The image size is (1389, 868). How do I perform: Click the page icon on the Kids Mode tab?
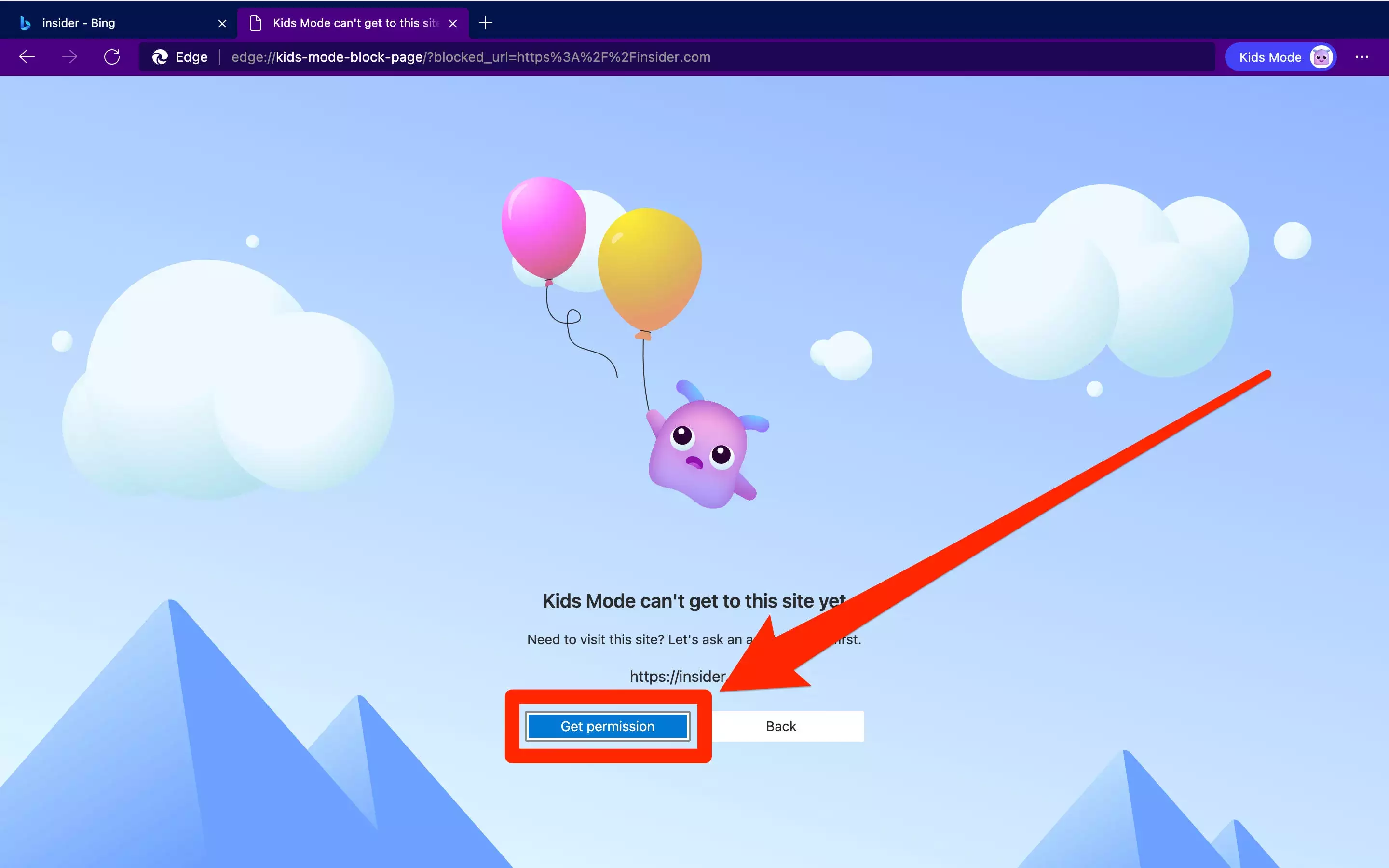click(x=256, y=23)
